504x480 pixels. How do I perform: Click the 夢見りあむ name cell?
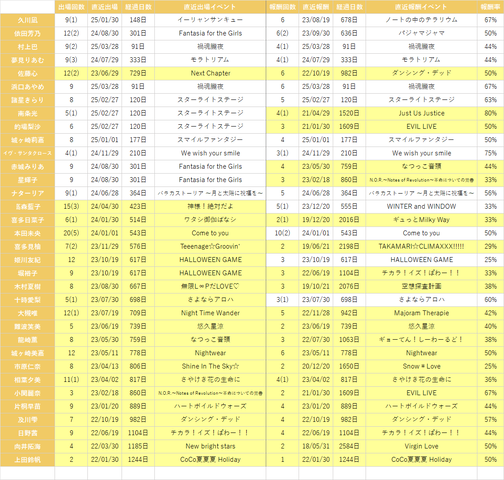tap(28, 60)
